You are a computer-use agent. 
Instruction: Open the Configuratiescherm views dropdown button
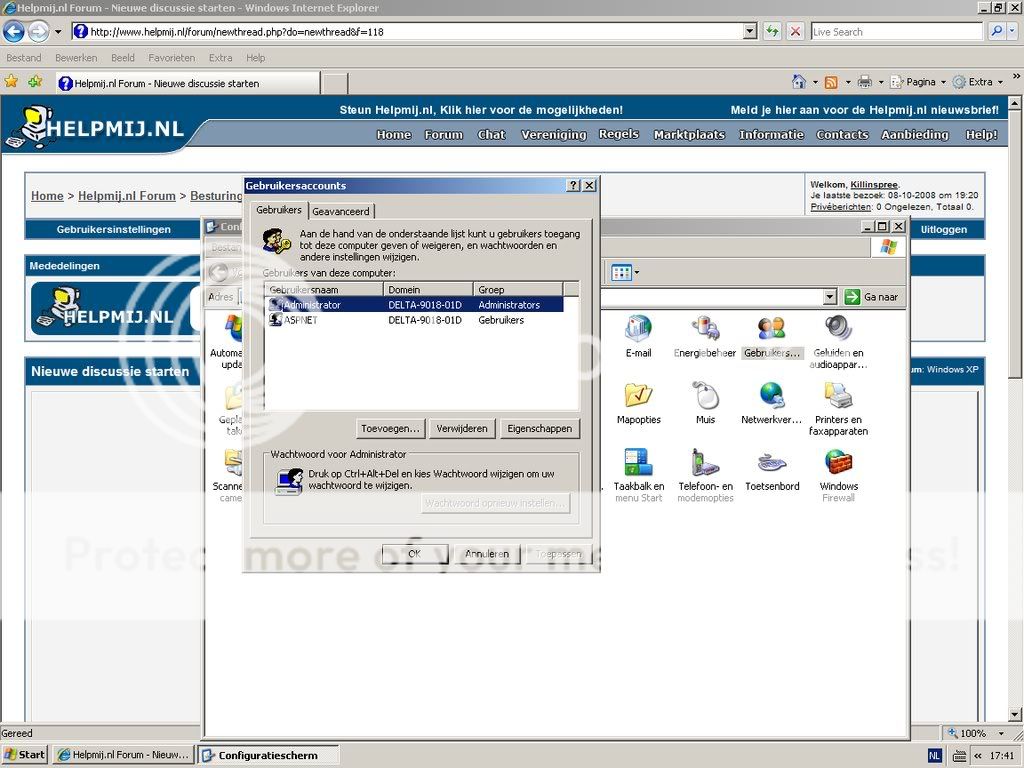[x=625, y=273]
